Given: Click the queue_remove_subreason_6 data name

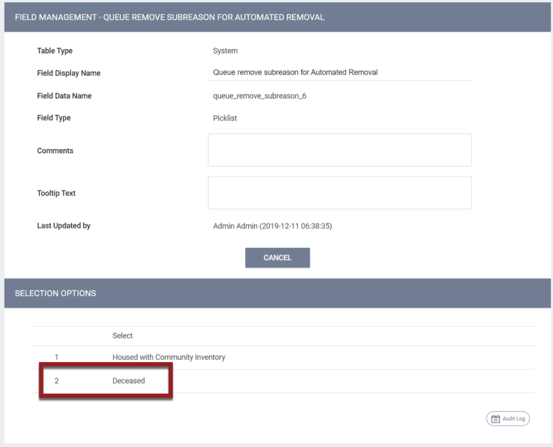Looking at the screenshot, I should tap(259, 96).
